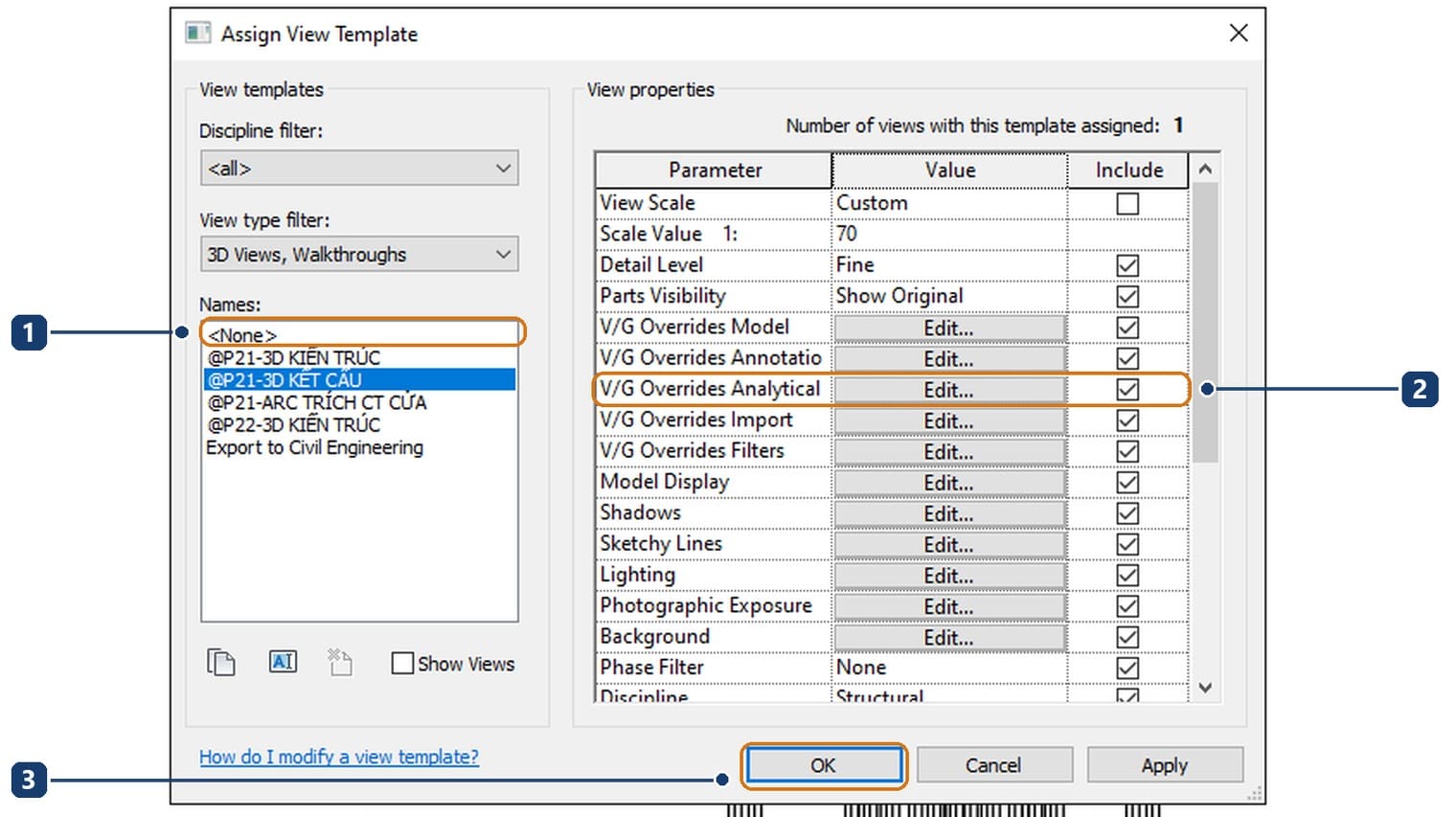Uncheck Include for V/G Overrides Import

(1127, 420)
